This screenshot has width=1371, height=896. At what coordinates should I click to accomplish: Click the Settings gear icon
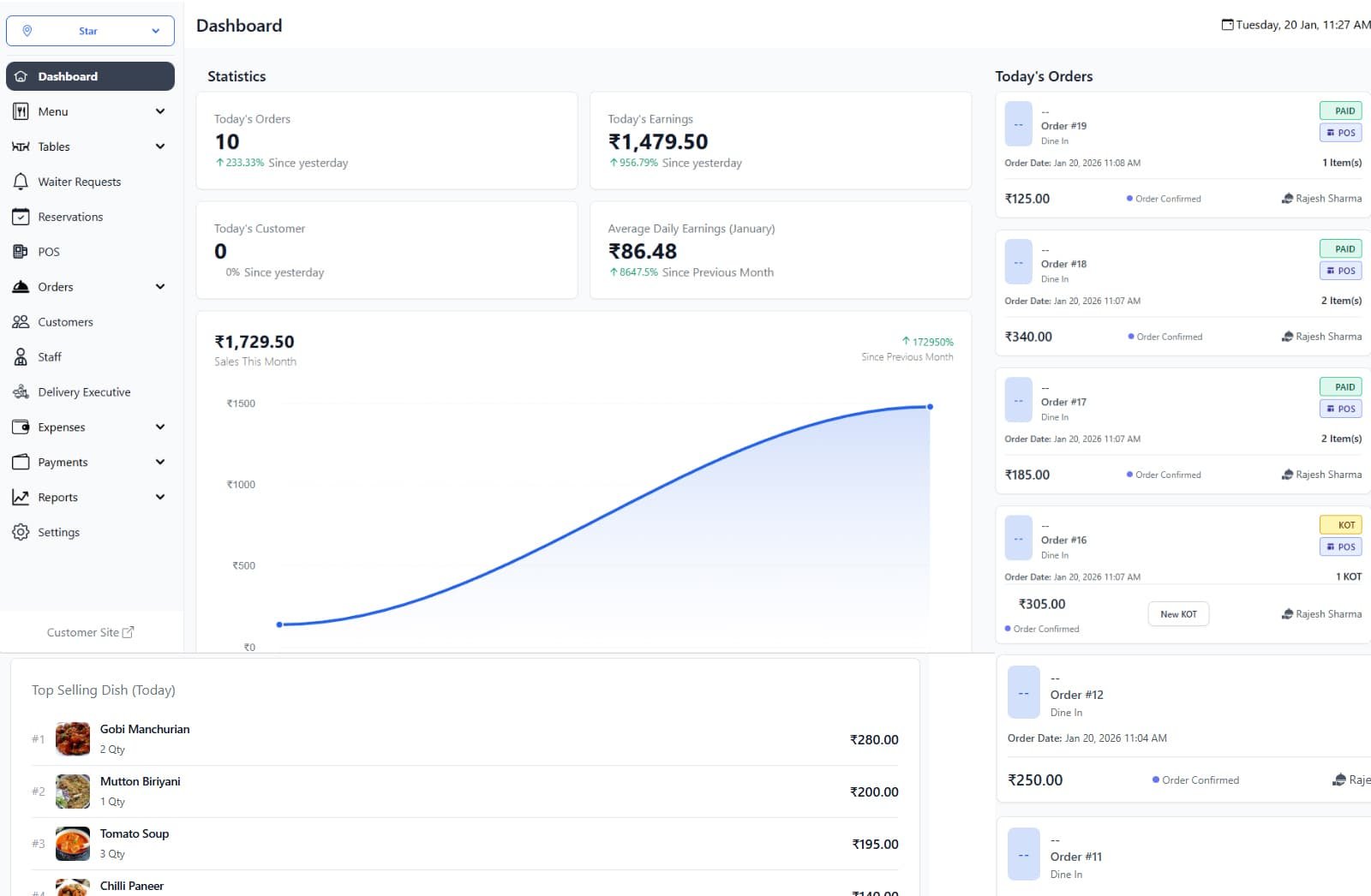point(21,532)
